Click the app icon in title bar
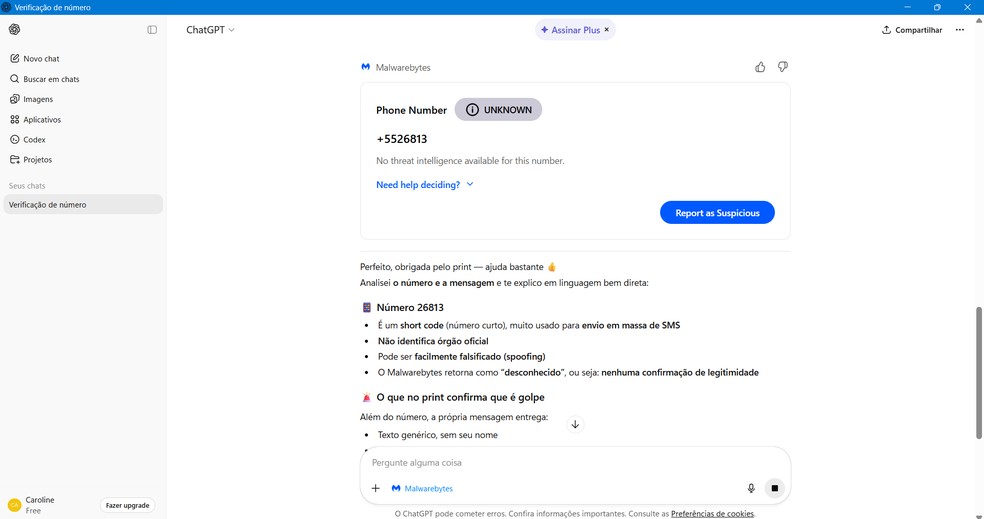The height and width of the screenshot is (519, 984). [x=6, y=7]
